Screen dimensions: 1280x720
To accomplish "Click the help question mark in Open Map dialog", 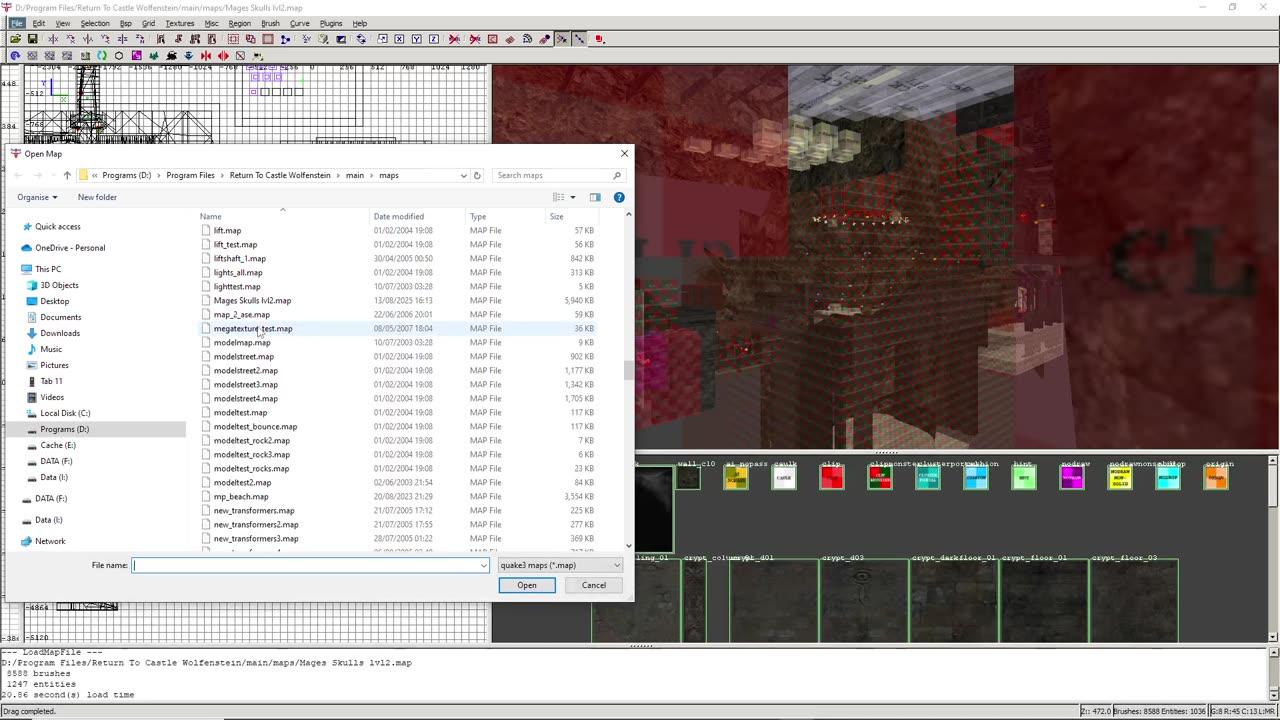I will click(619, 197).
